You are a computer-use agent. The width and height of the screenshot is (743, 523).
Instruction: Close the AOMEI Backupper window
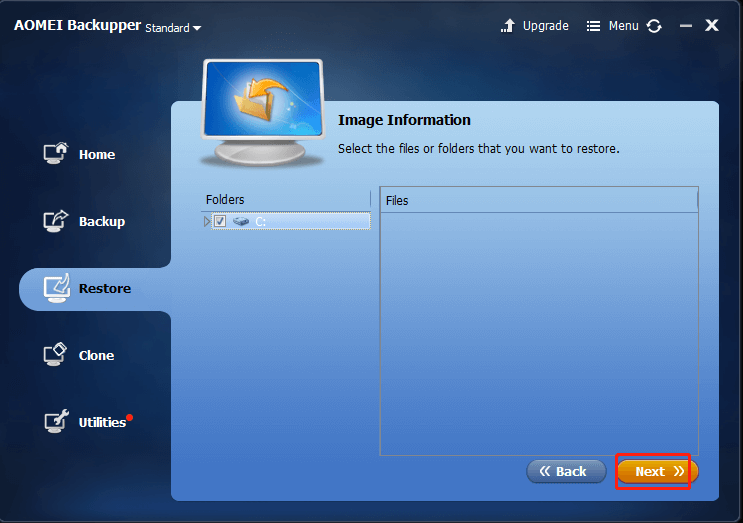pos(712,25)
